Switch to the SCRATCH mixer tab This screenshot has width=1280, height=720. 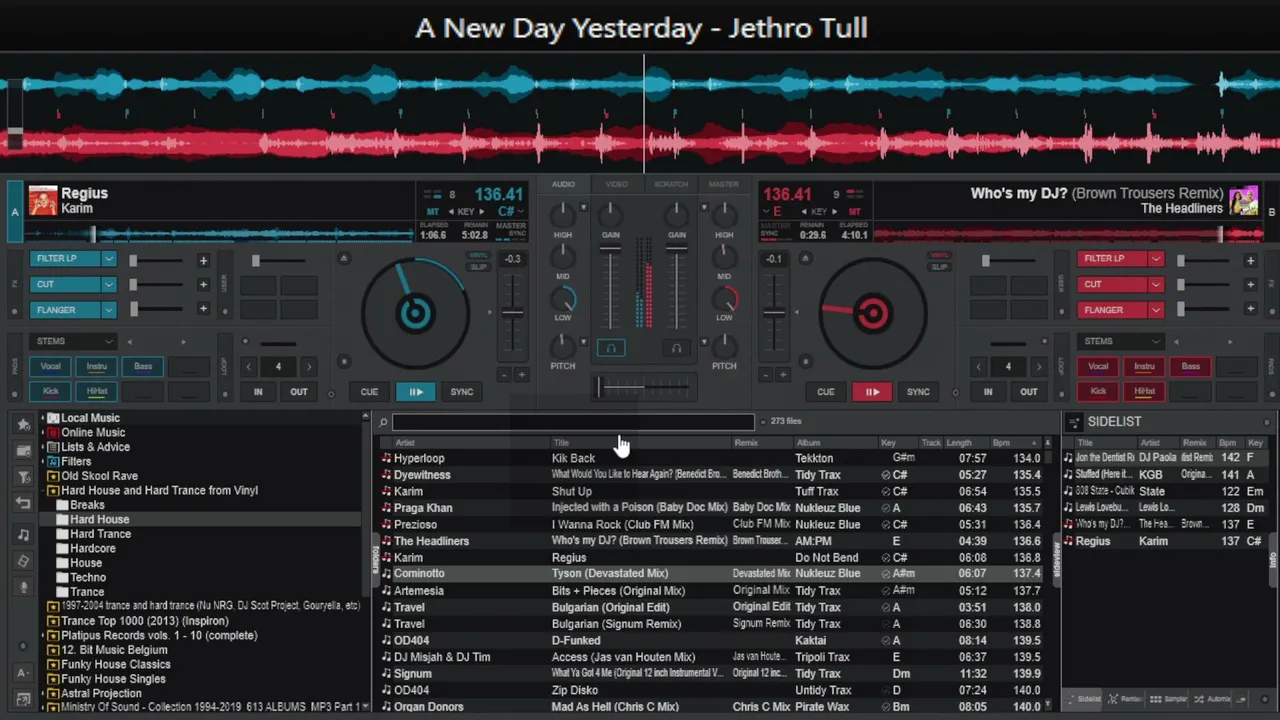point(670,184)
